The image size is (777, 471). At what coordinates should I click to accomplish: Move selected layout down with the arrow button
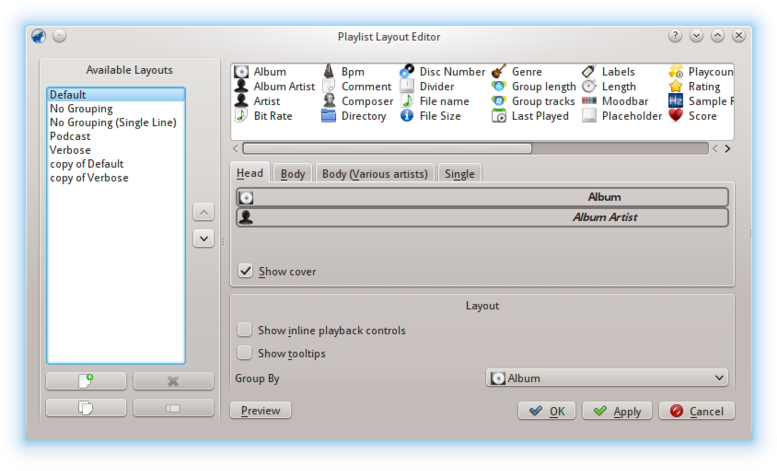click(203, 238)
